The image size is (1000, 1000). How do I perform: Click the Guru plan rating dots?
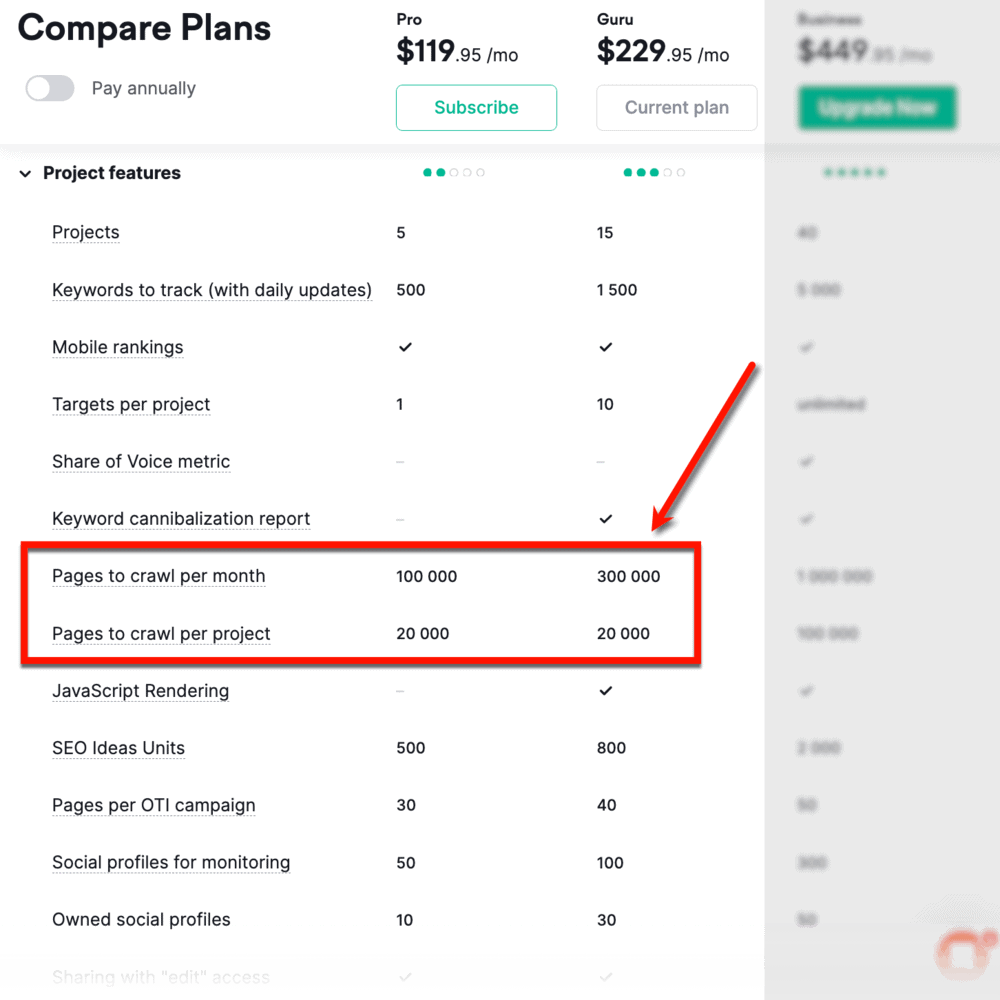pos(654,172)
